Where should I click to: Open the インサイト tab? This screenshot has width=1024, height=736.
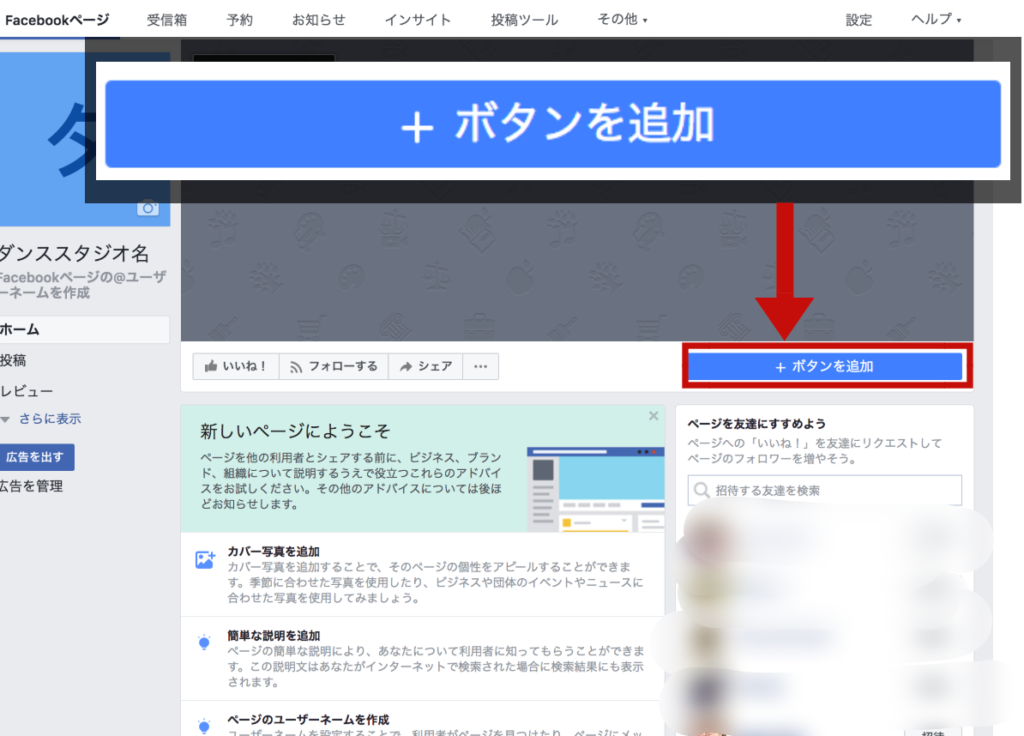418,20
